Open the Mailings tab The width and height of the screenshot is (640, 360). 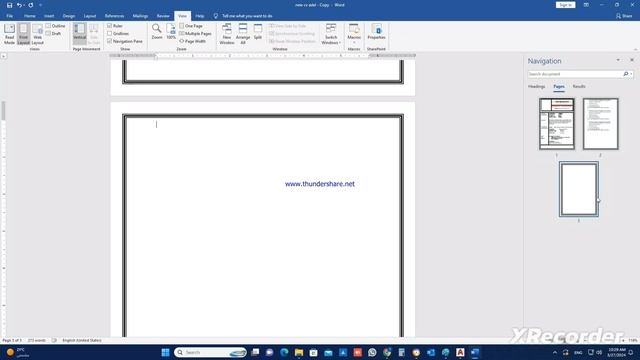(140, 16)
